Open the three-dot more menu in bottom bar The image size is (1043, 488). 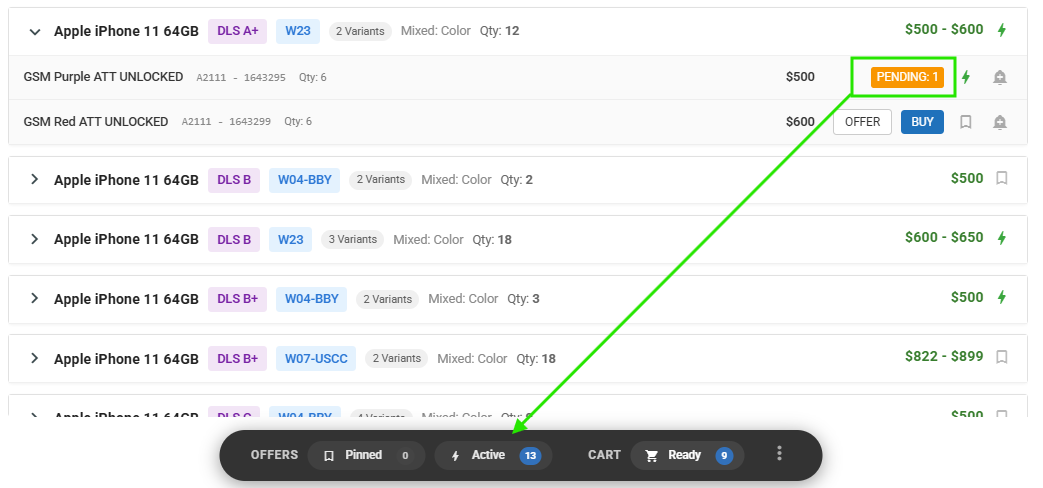click(x=779, y=453)
